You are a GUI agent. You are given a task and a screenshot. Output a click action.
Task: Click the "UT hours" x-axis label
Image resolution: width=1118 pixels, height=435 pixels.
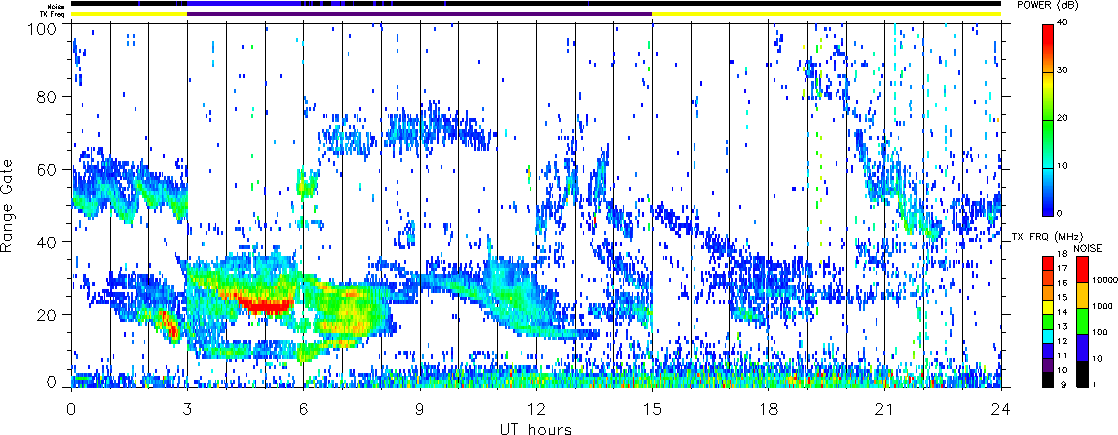(535, 428)
